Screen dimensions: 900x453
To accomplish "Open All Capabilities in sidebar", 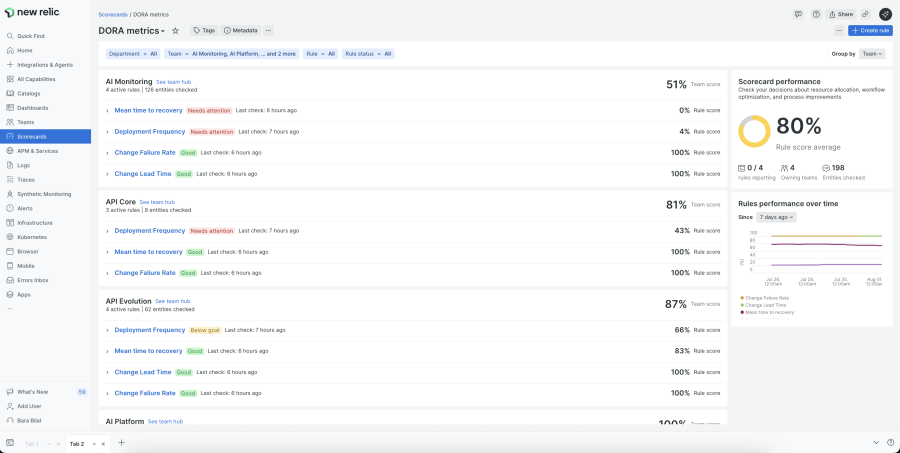I will tap(45, 79).
